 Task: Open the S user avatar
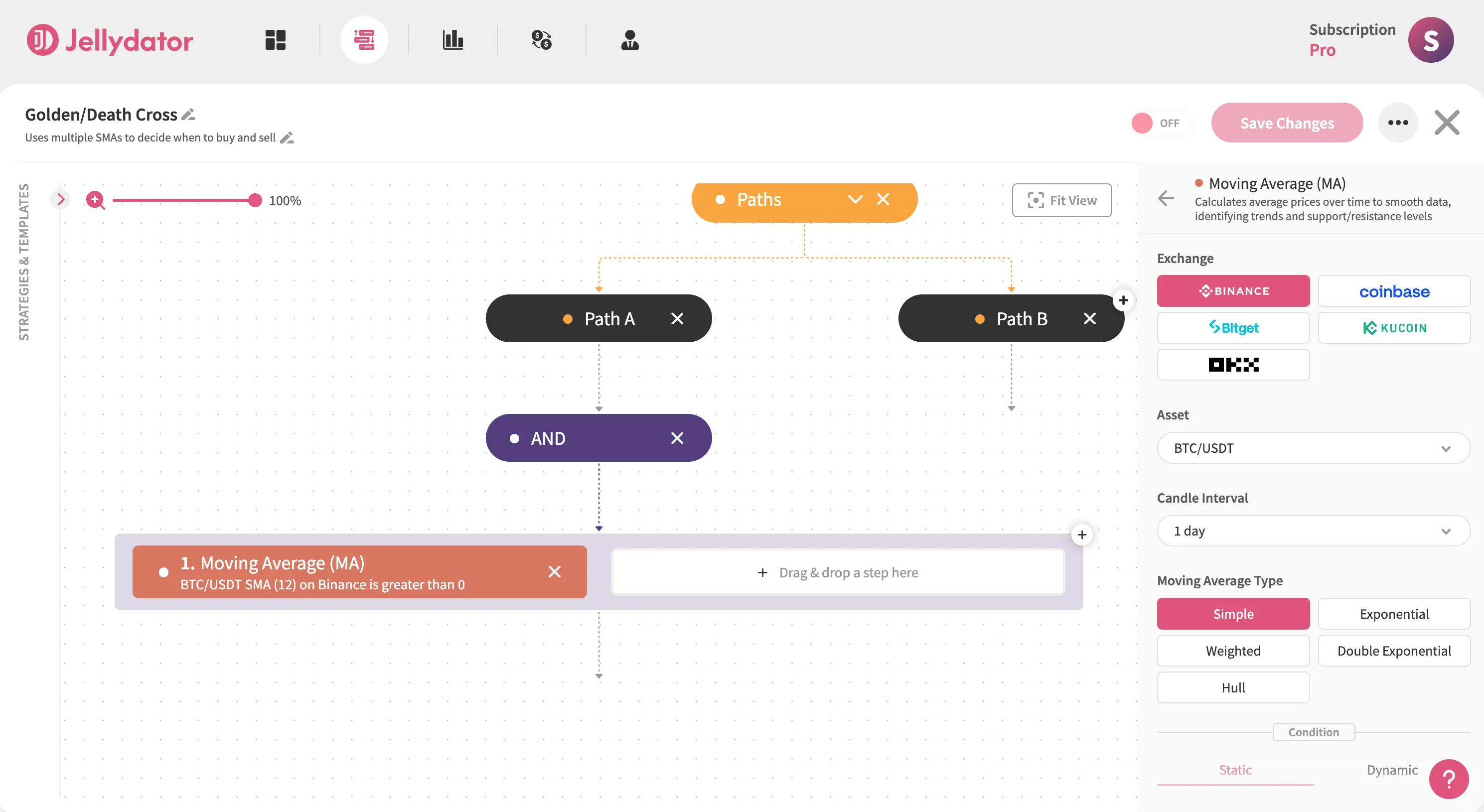[x=1431, y=40]
